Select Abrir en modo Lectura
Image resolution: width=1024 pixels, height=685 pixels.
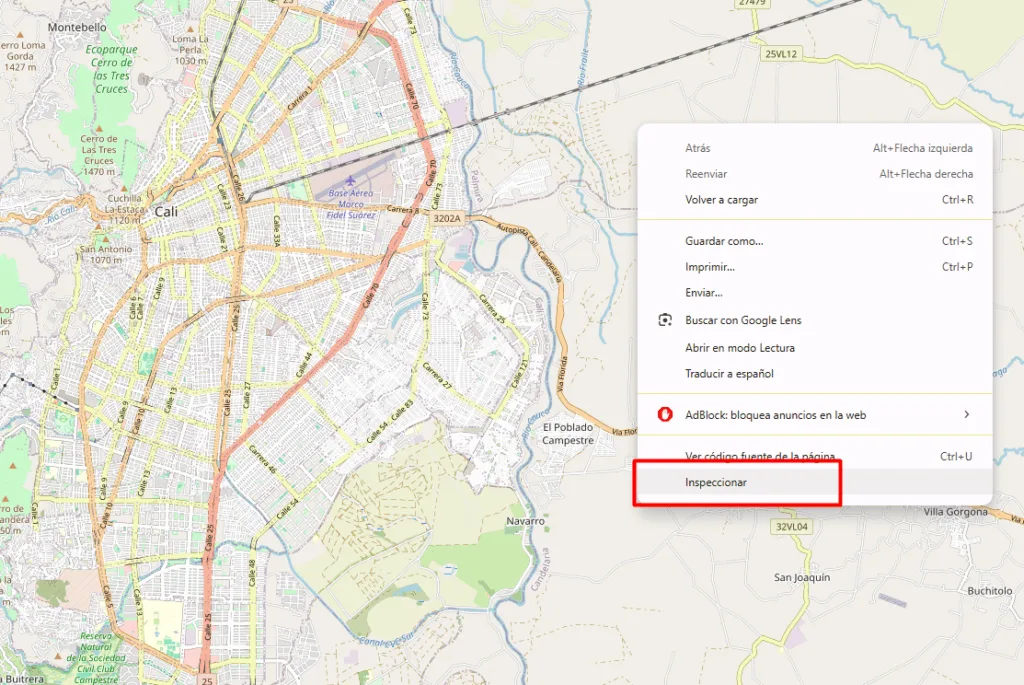point(814,348)
